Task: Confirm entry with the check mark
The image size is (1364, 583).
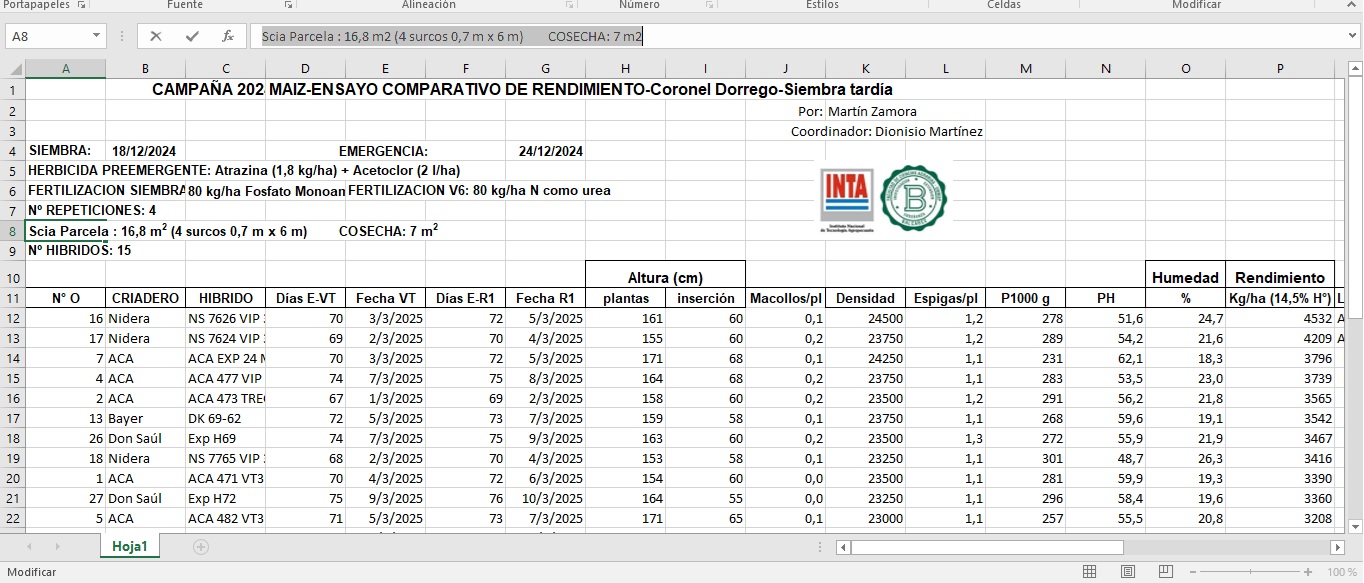Action: [192, 36]
